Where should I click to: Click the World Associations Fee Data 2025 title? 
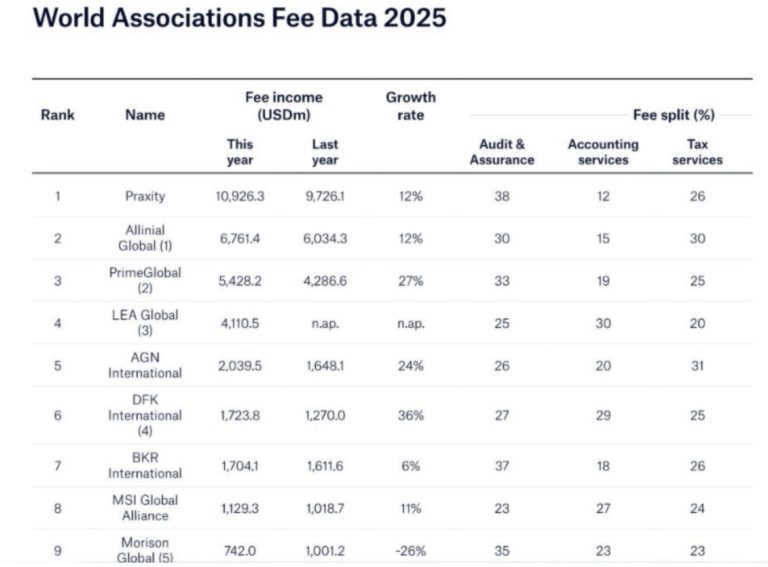pyautogui.click(x=240, y=19)
